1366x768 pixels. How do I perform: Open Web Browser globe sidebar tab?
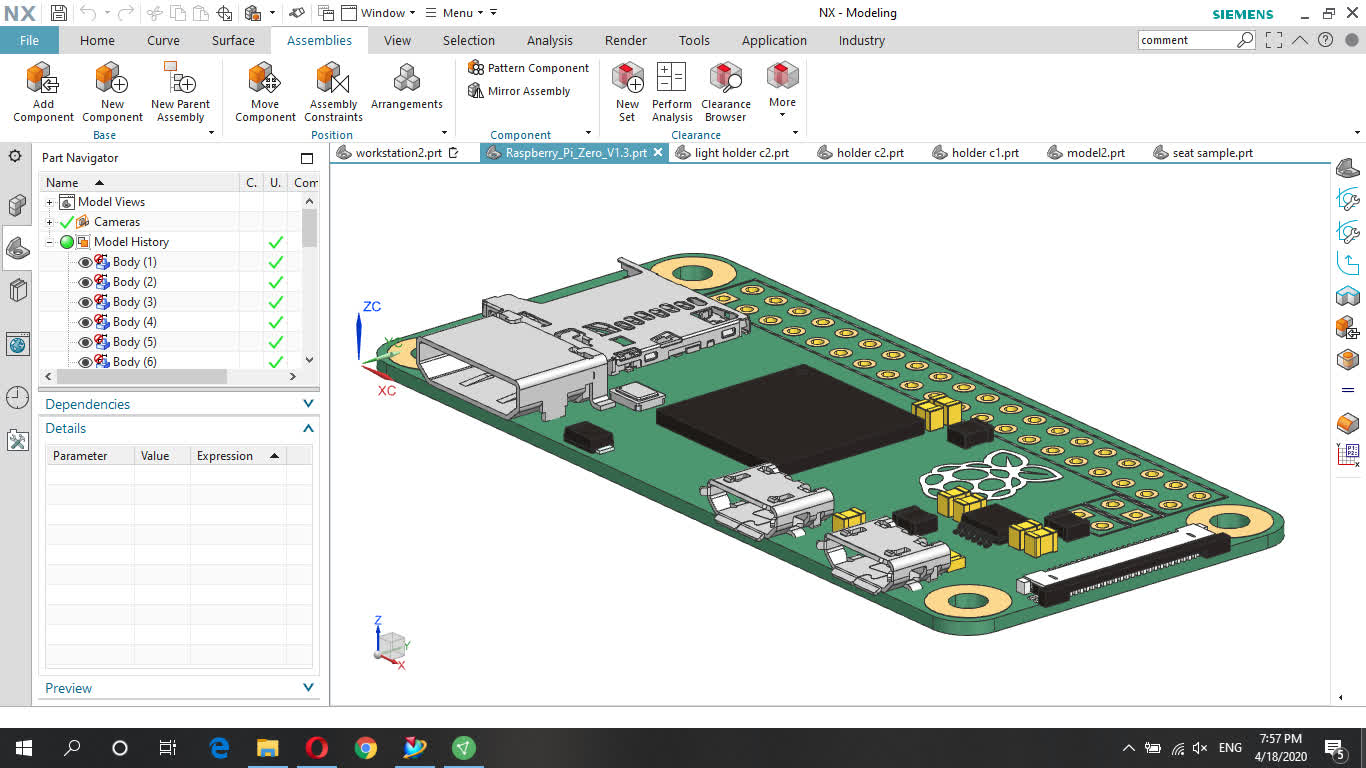pos(17,344)
